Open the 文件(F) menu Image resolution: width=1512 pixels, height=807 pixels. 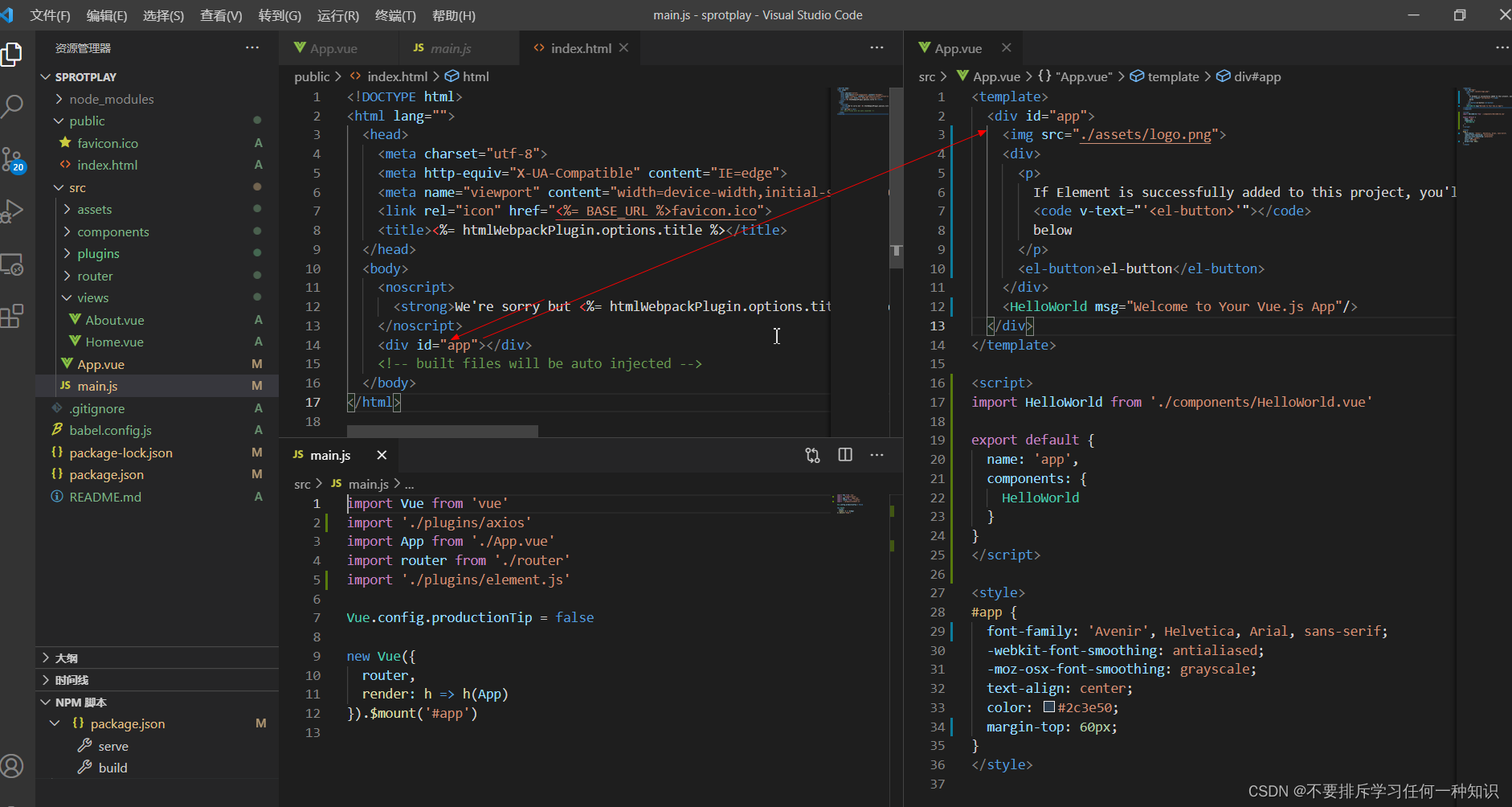(x=51, y=15)
